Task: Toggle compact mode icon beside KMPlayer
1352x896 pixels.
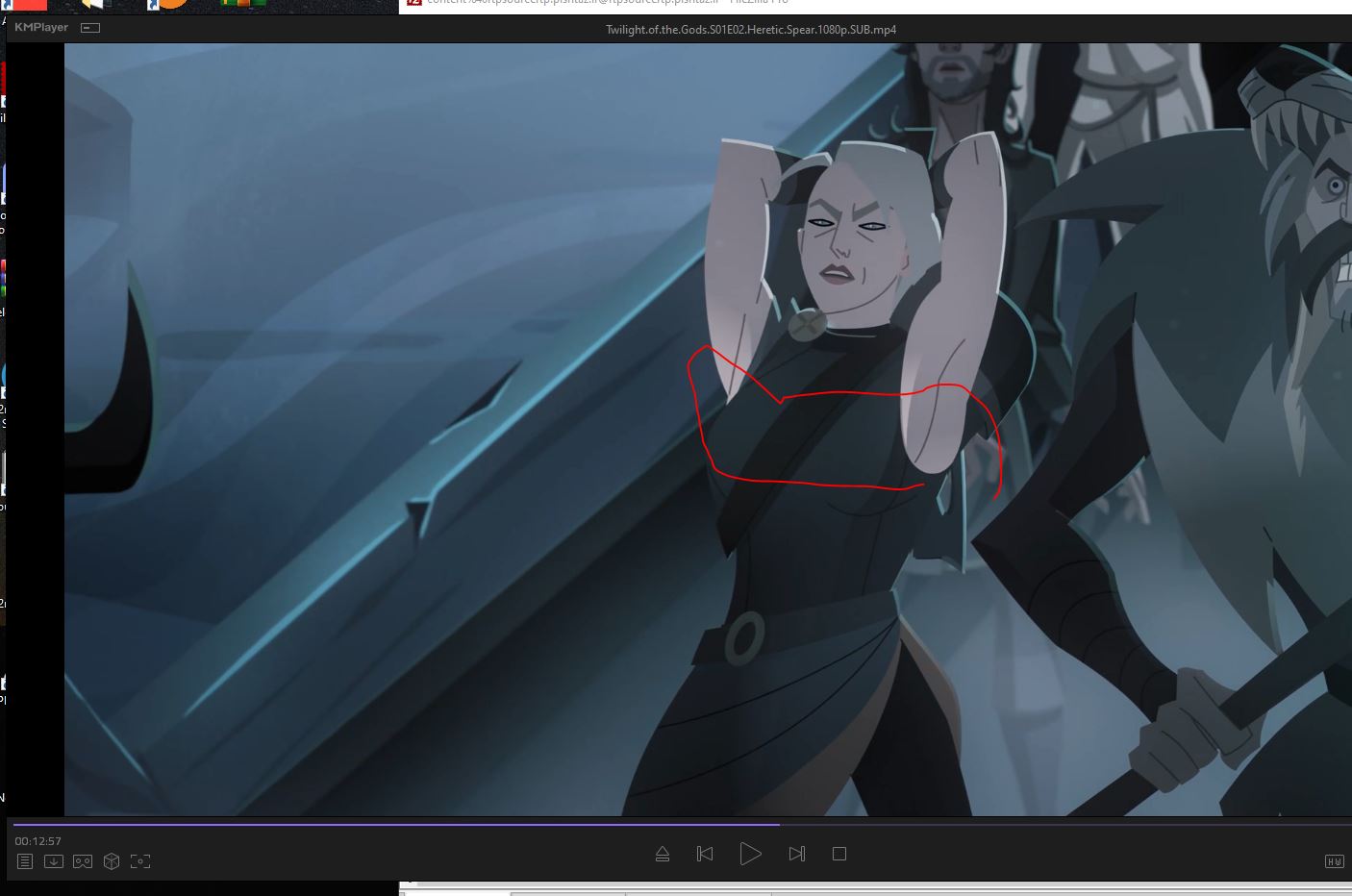Action: [x=90, y=28]
